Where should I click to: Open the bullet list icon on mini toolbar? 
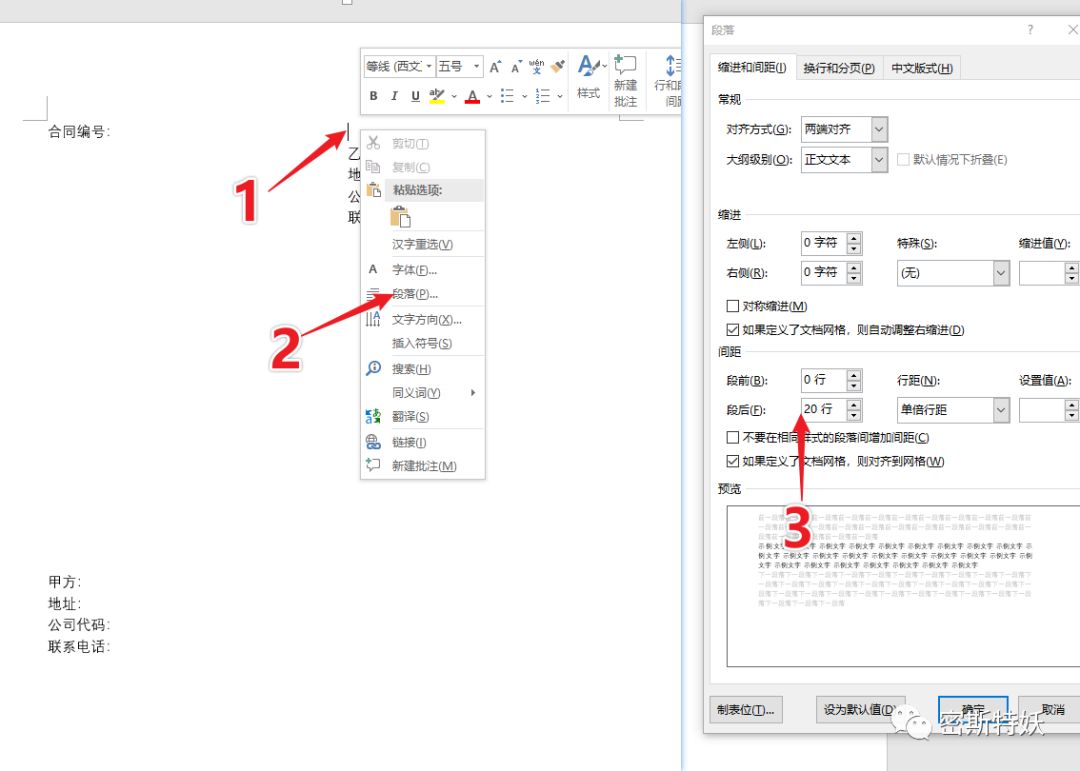pyautogui.click(x=509, y=96)
